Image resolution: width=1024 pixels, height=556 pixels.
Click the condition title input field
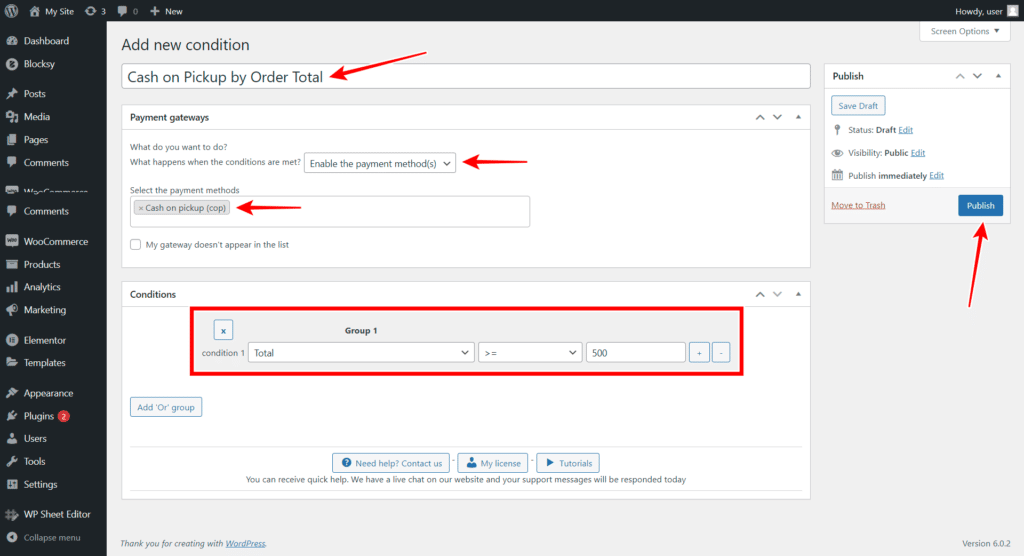coord(465,77)
